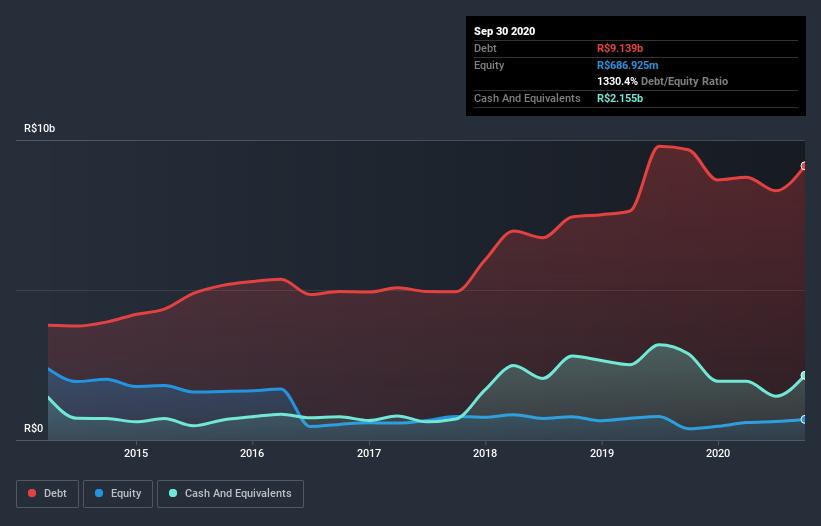Click the 2019 axis label
This screenshot has width=821, height=526.
pyautogui.click(x=602, y=453)
